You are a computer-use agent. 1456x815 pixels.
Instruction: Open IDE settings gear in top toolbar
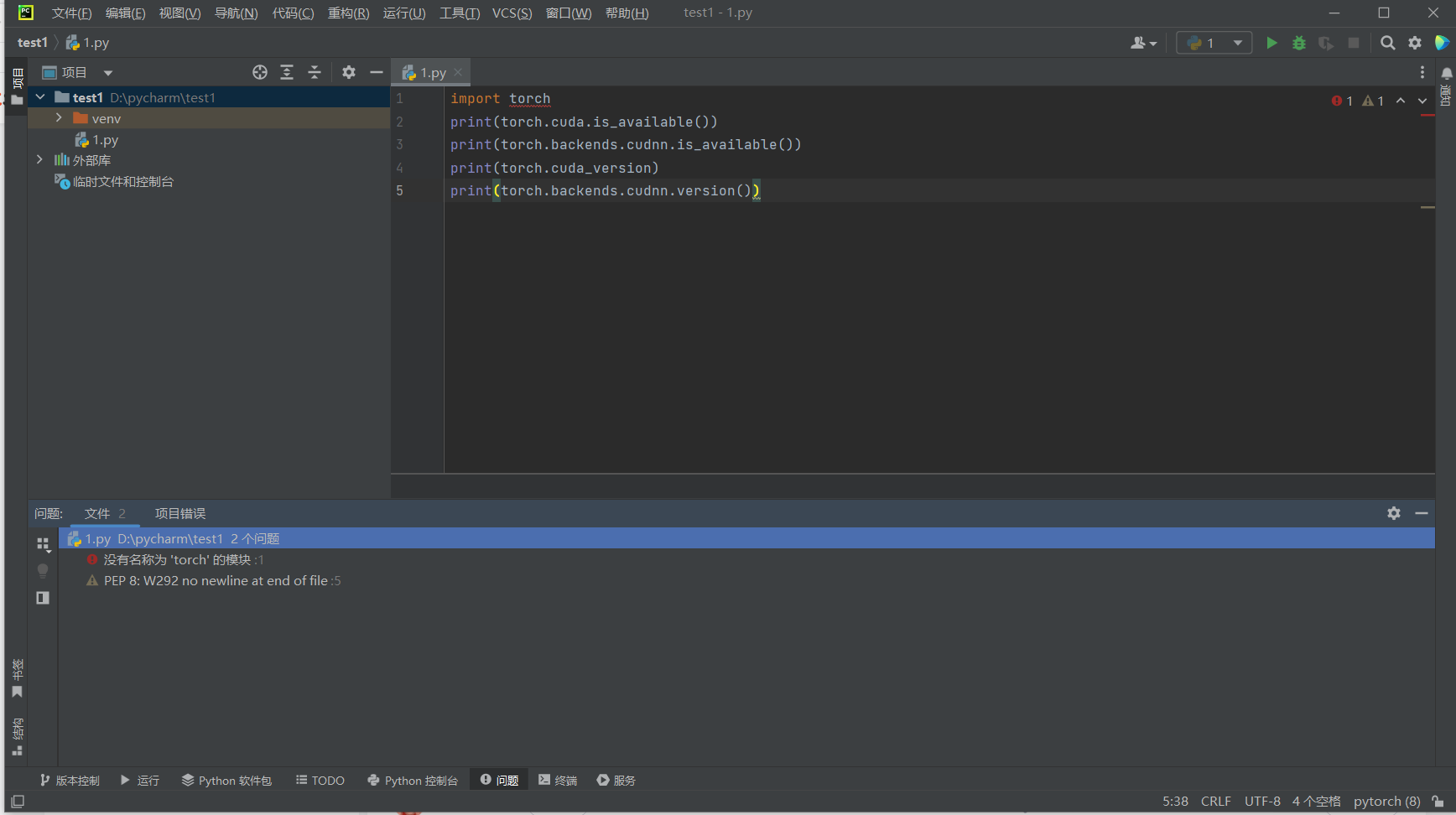point(1415,43)
